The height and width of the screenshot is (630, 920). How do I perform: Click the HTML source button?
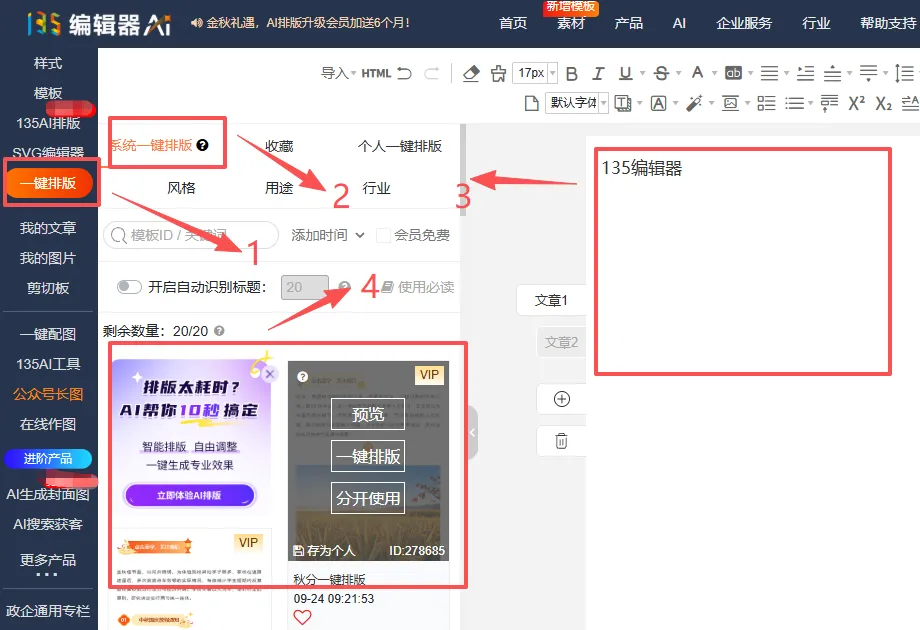tap(376, 73)
